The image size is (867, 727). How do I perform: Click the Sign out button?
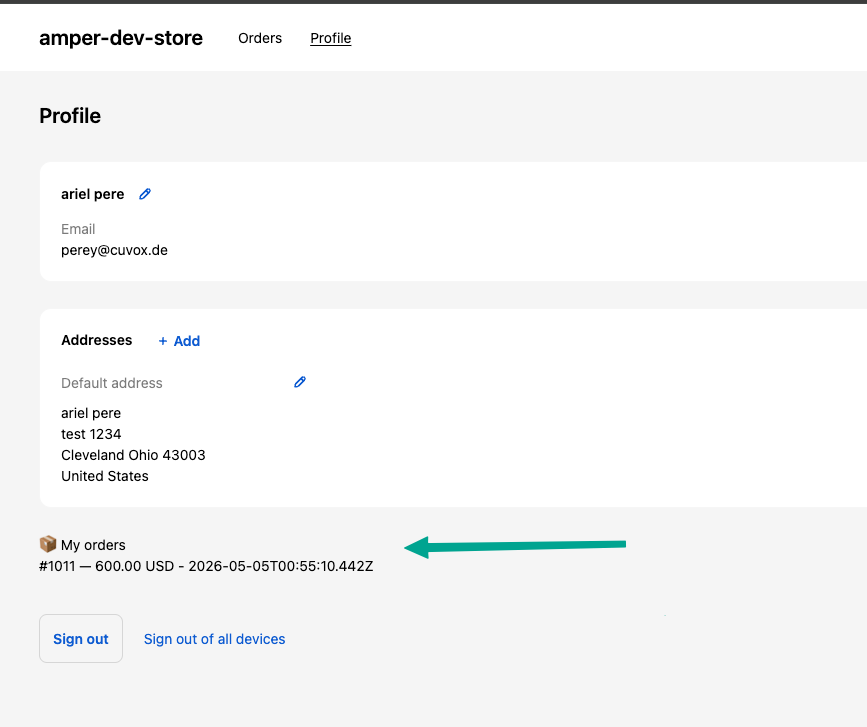tap(81, 639)
